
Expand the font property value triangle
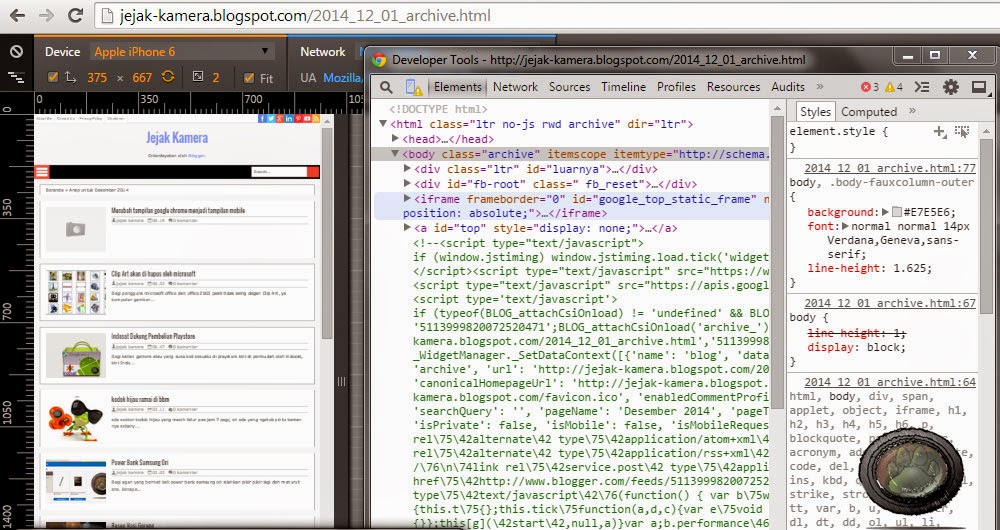(846, 226)
